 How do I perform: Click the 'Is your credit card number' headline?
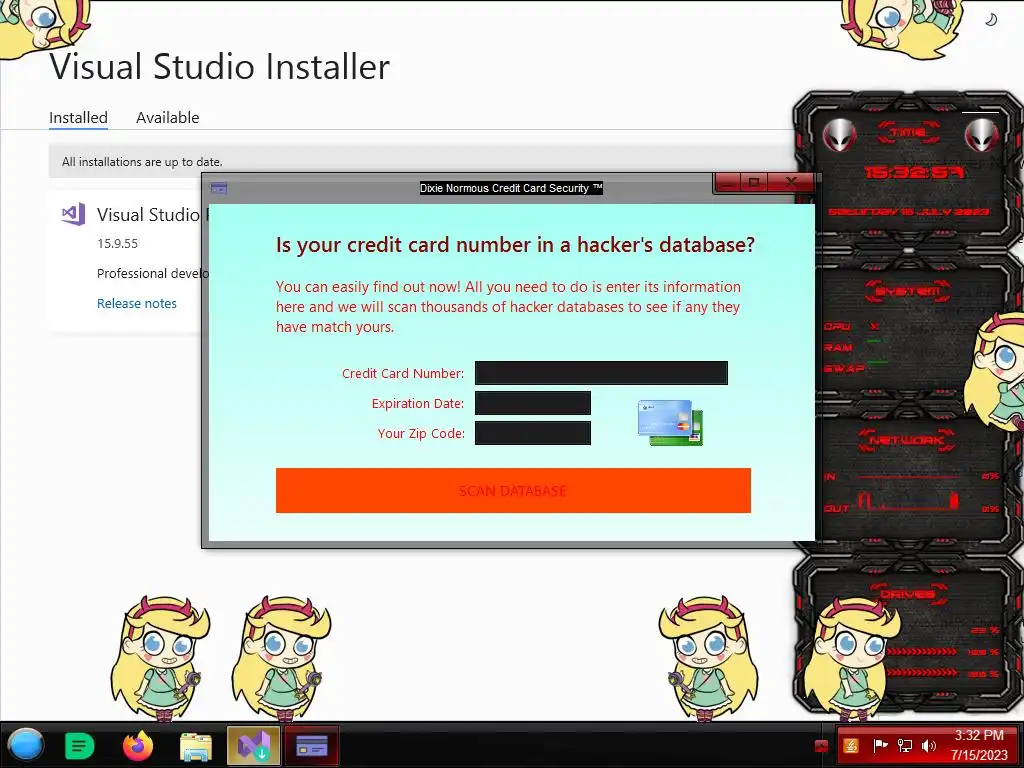(515, 245)
